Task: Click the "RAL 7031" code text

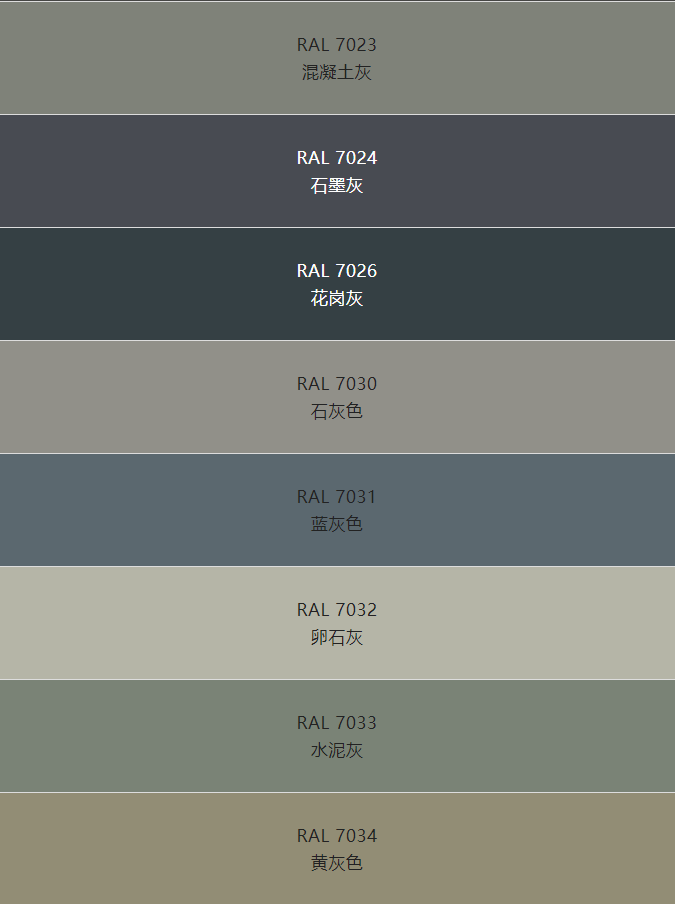Action: click(x=337, y=497)
